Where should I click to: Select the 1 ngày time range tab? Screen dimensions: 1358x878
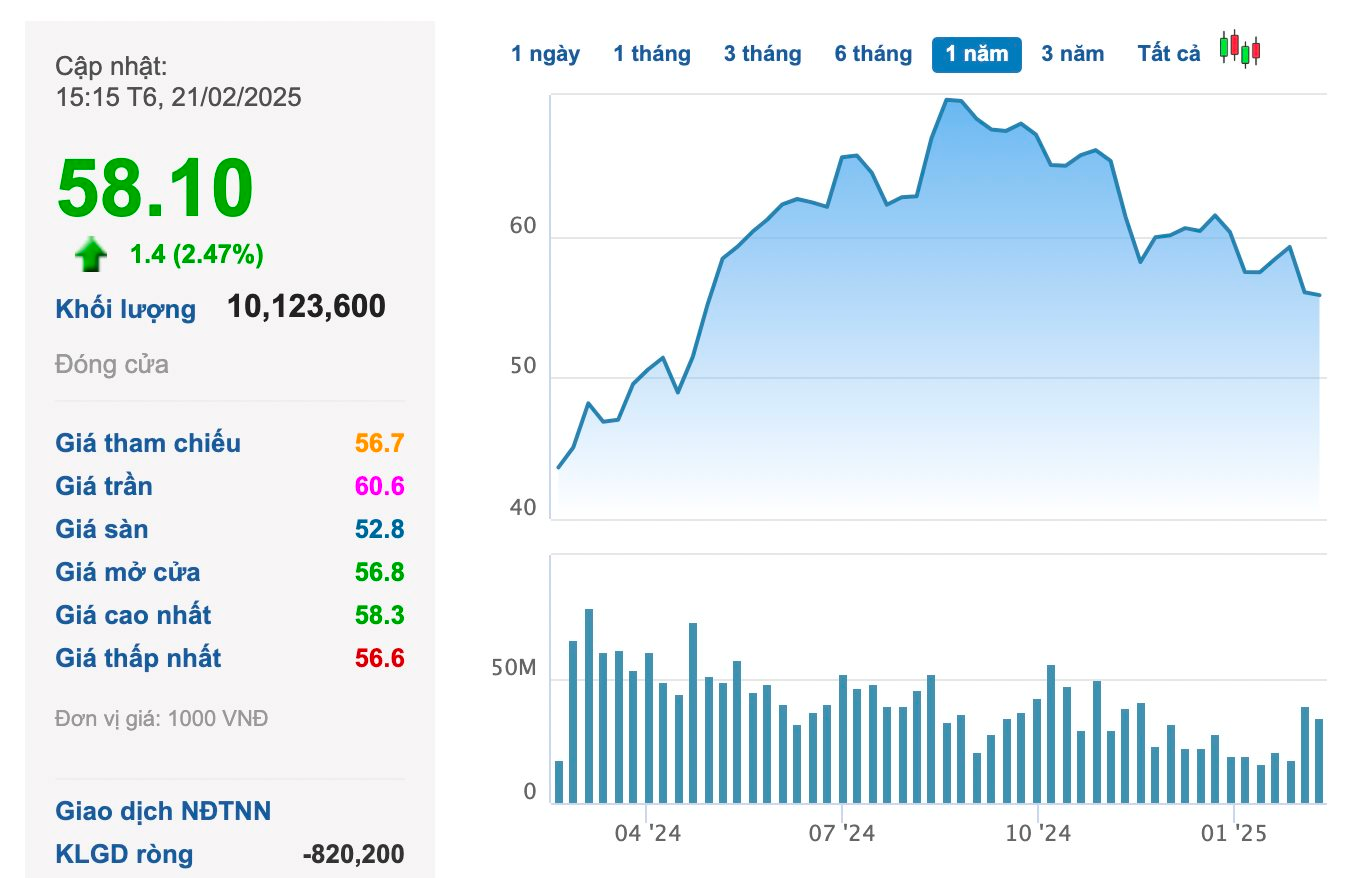545,54
